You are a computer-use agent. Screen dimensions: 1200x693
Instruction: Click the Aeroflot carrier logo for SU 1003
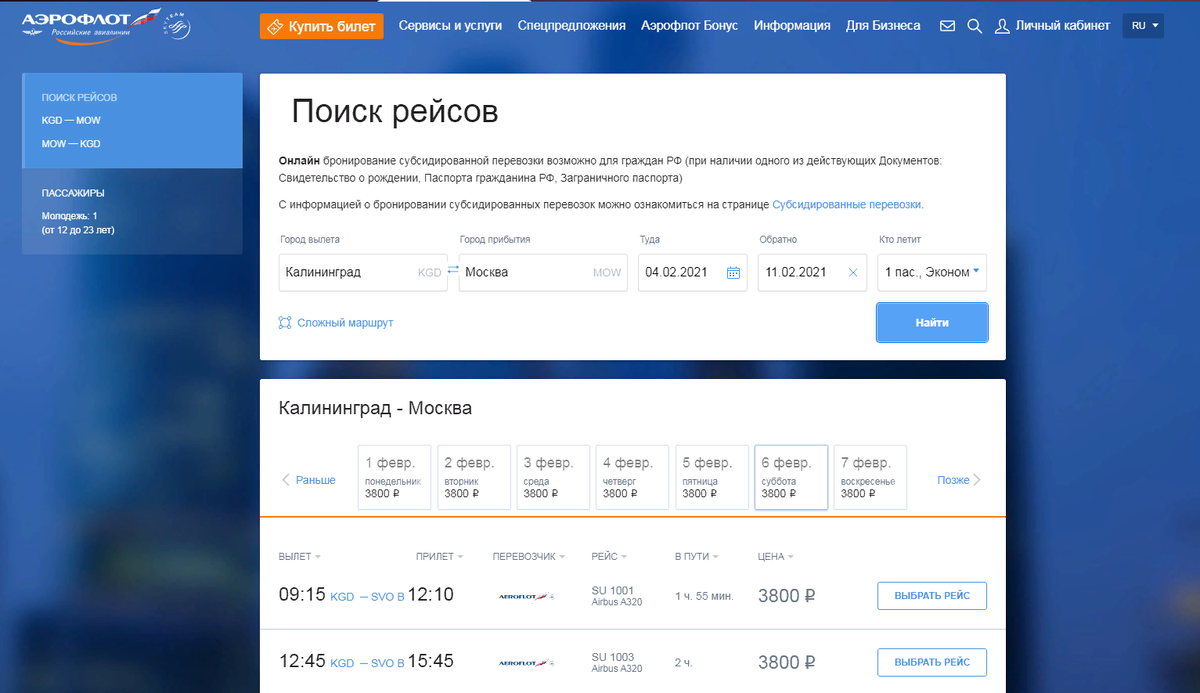tap(526, 662)
